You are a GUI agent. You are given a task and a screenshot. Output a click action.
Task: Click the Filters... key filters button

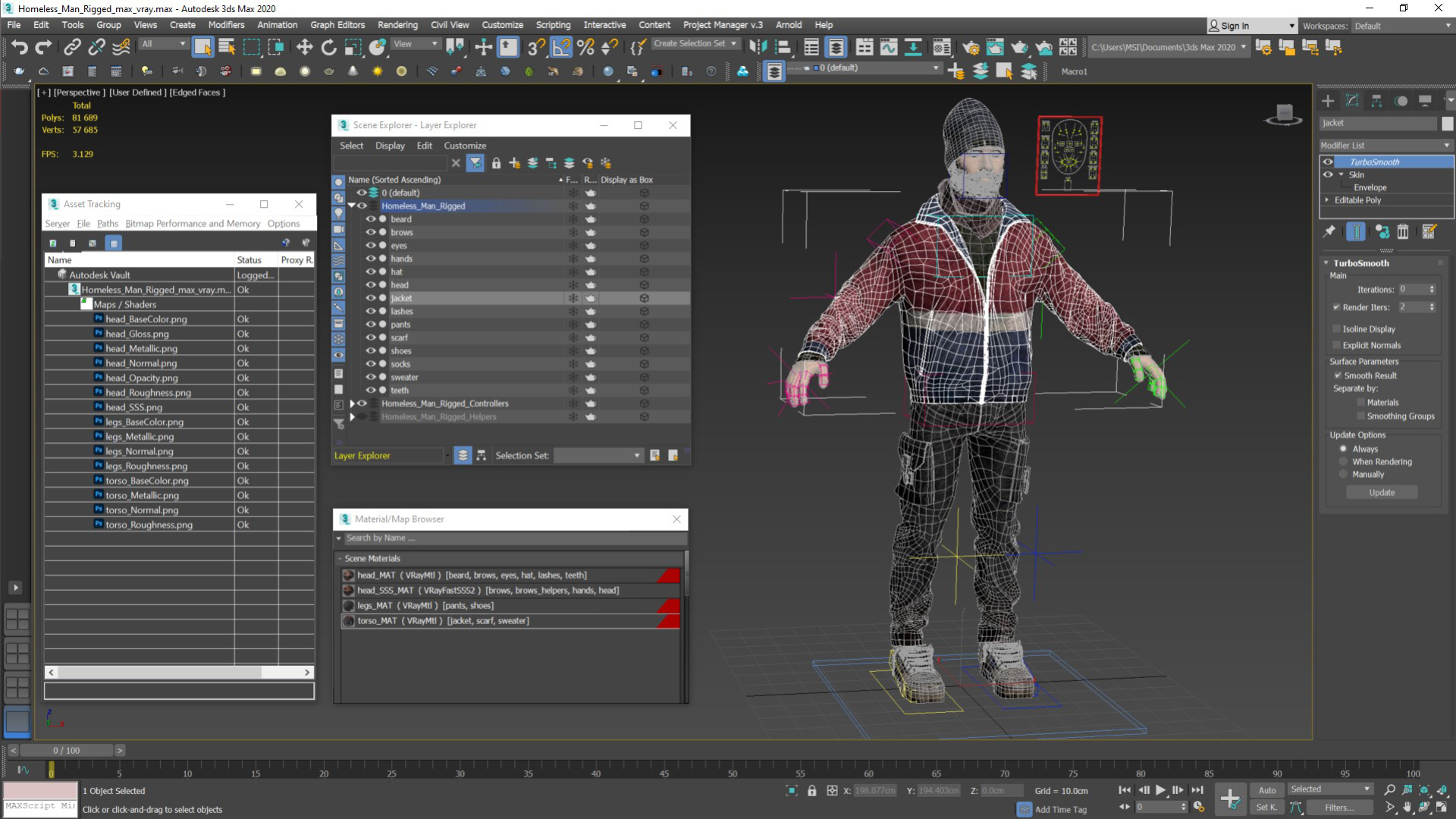[1339, 808]
